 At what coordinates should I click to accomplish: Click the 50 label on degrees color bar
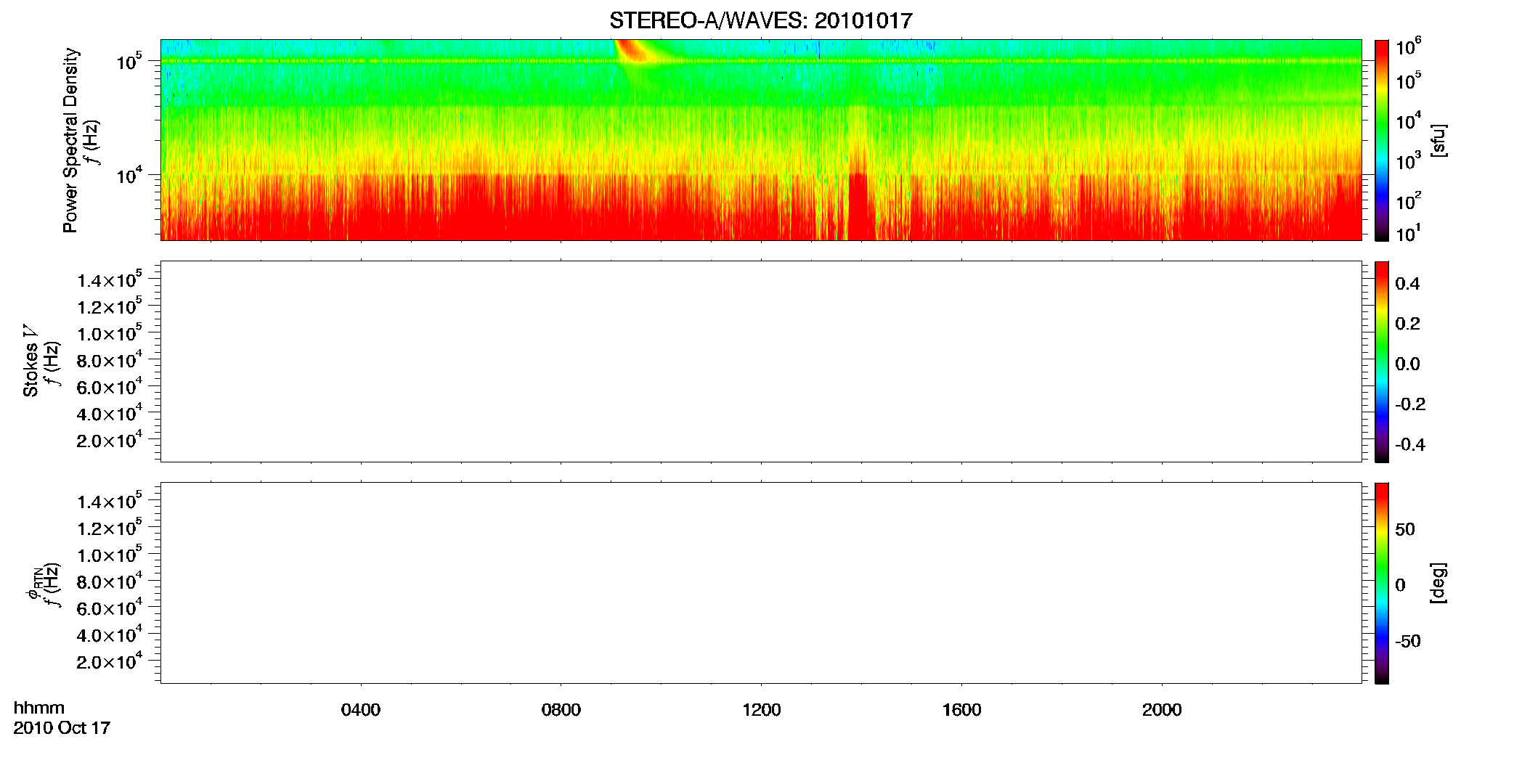(x=1405, y=530)
